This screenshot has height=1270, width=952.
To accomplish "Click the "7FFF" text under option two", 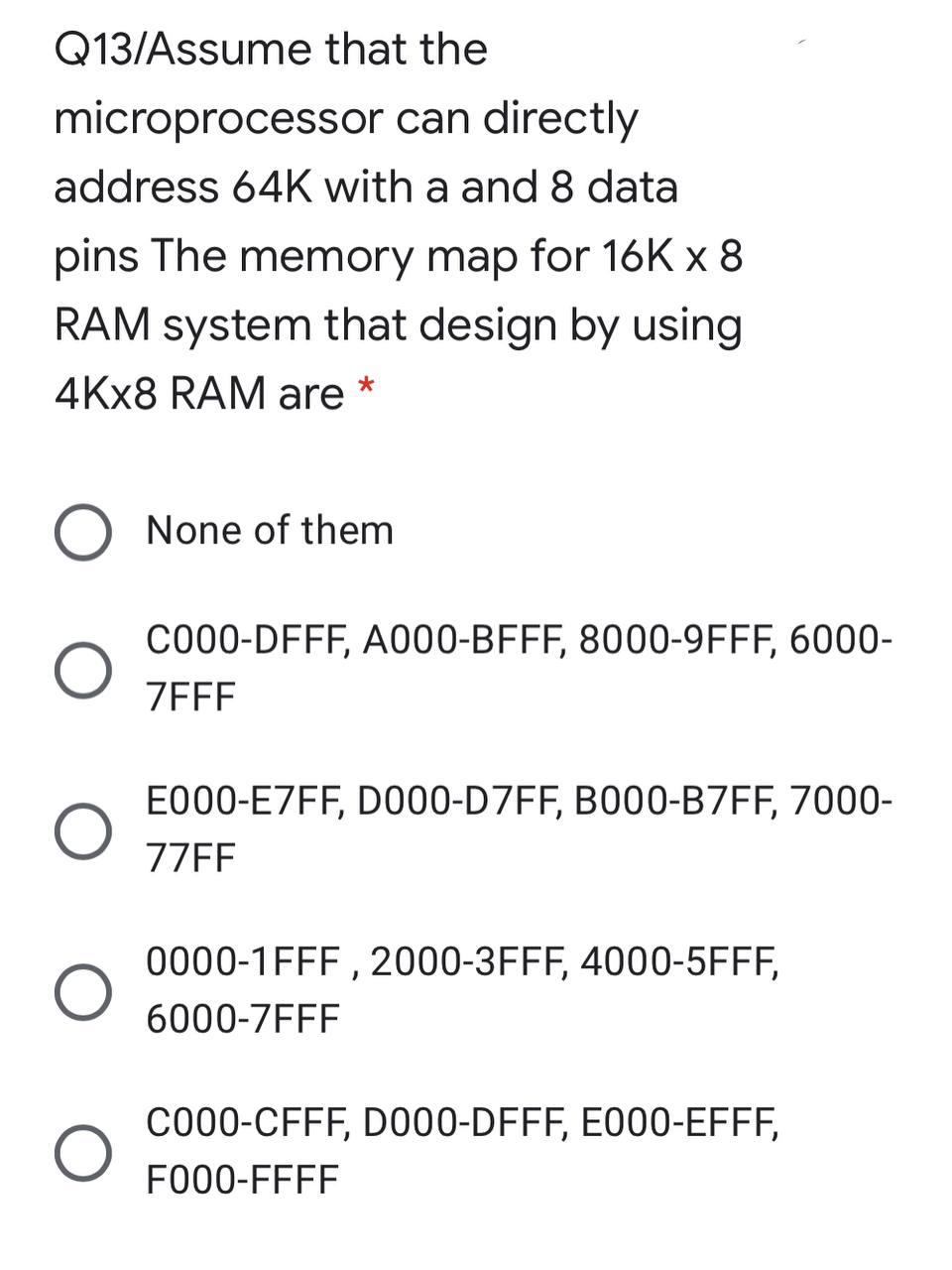I will [x=188, y=696].
